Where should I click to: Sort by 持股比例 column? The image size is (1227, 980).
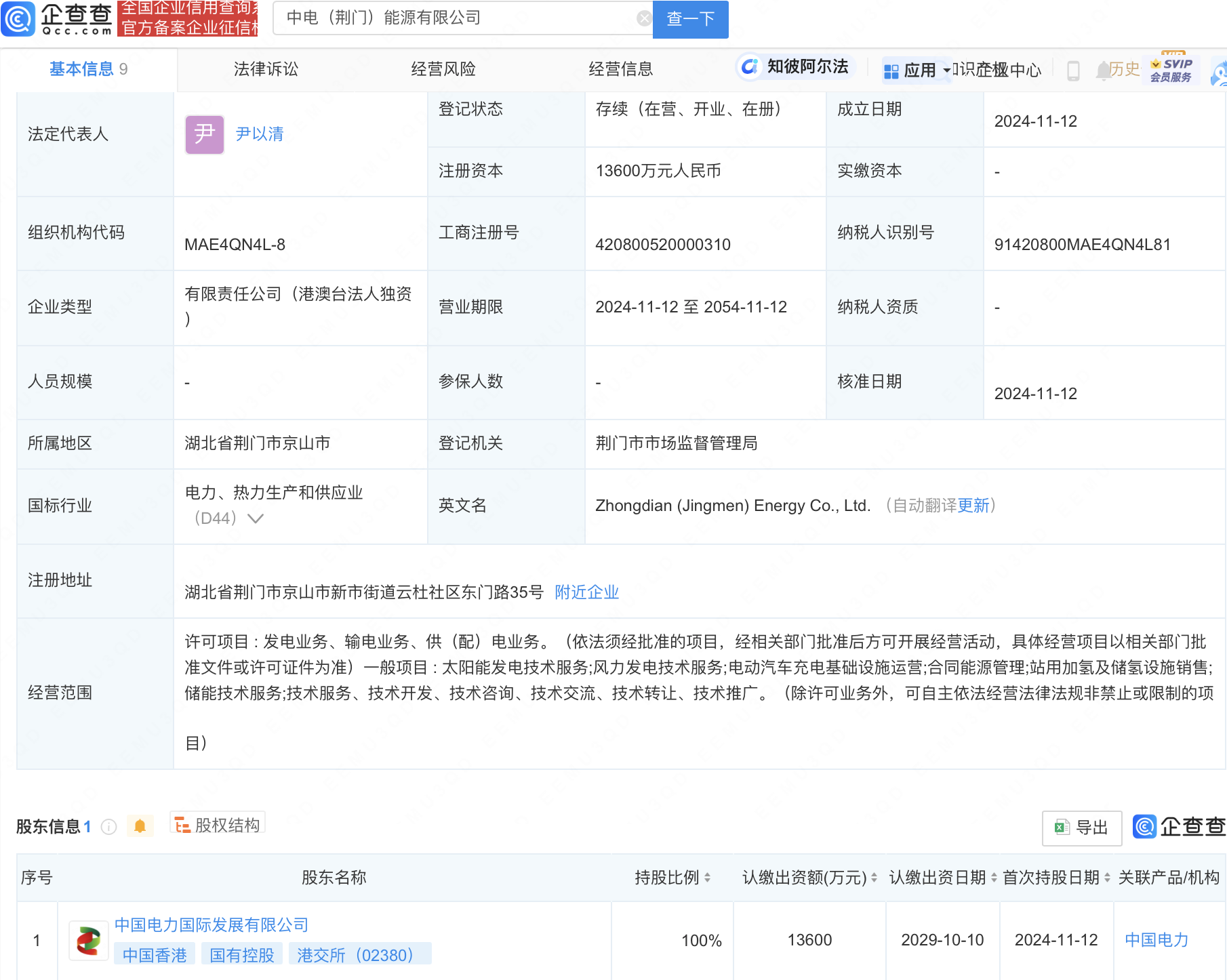pyautogui.click(x=707, y=878)
